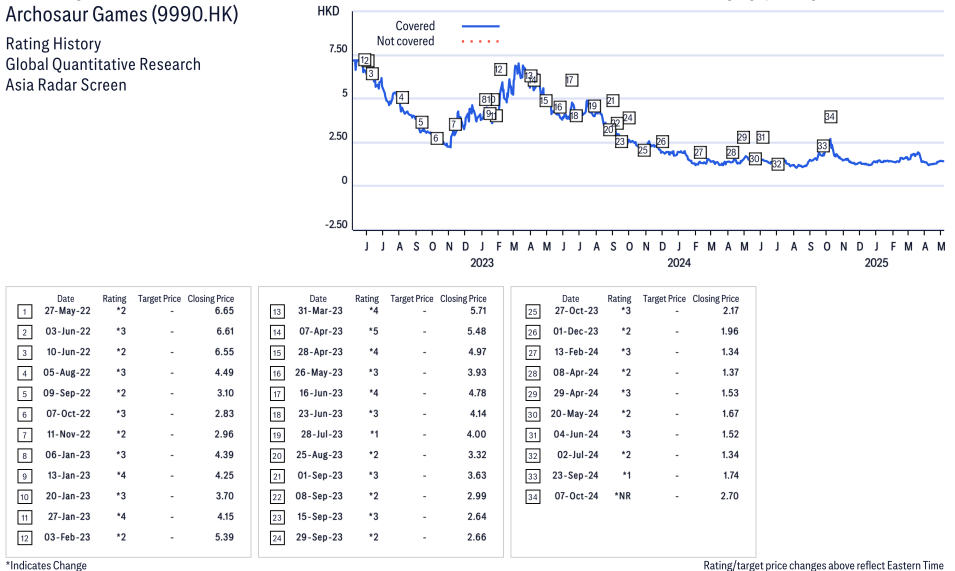Click the red dotted Not covered legend line

point(481,41)
